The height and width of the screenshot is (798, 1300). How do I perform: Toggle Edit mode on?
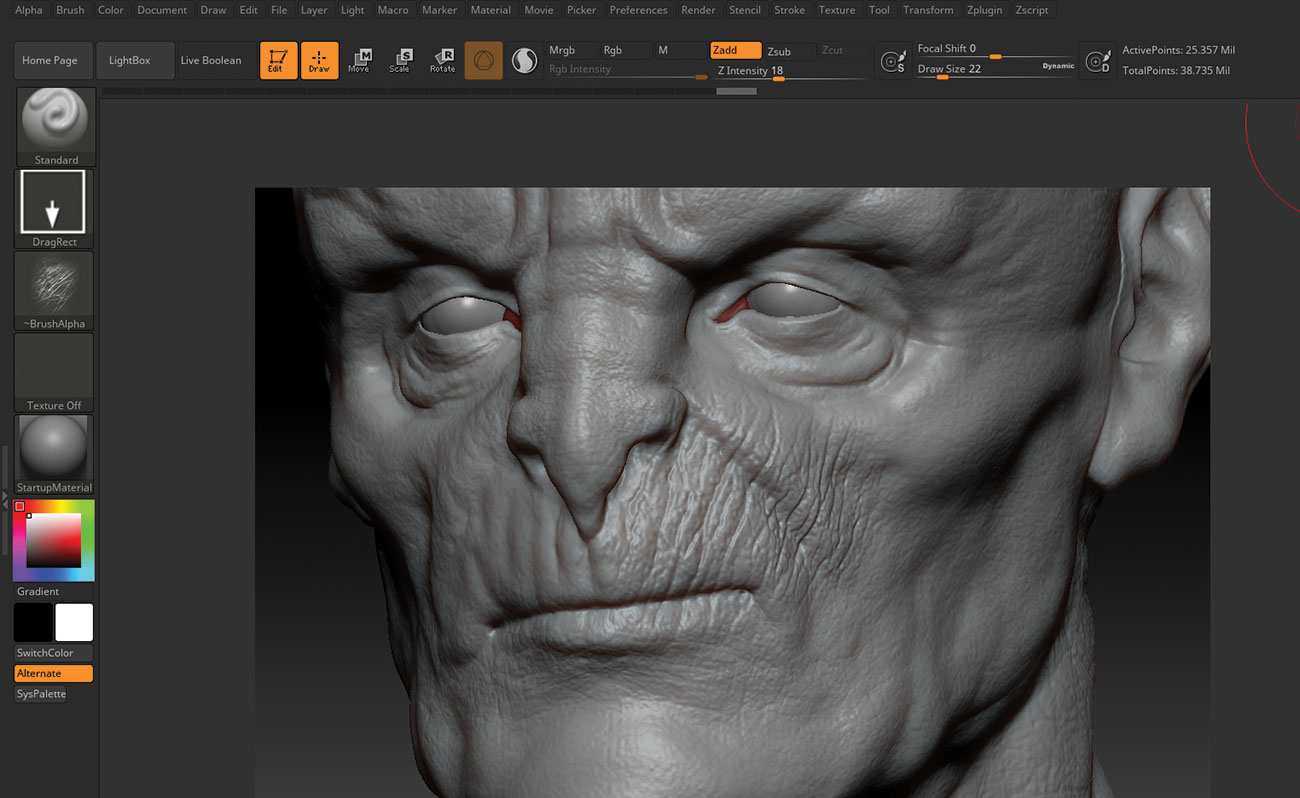(278, 60)
